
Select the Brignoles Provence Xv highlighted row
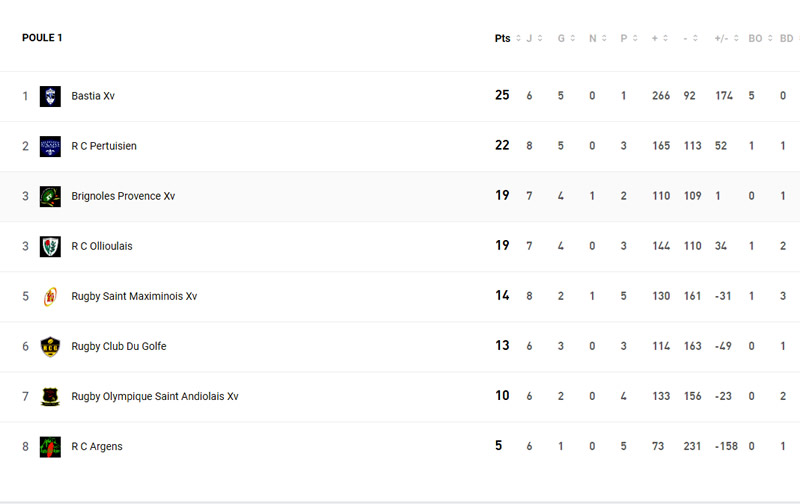[400, 196]
